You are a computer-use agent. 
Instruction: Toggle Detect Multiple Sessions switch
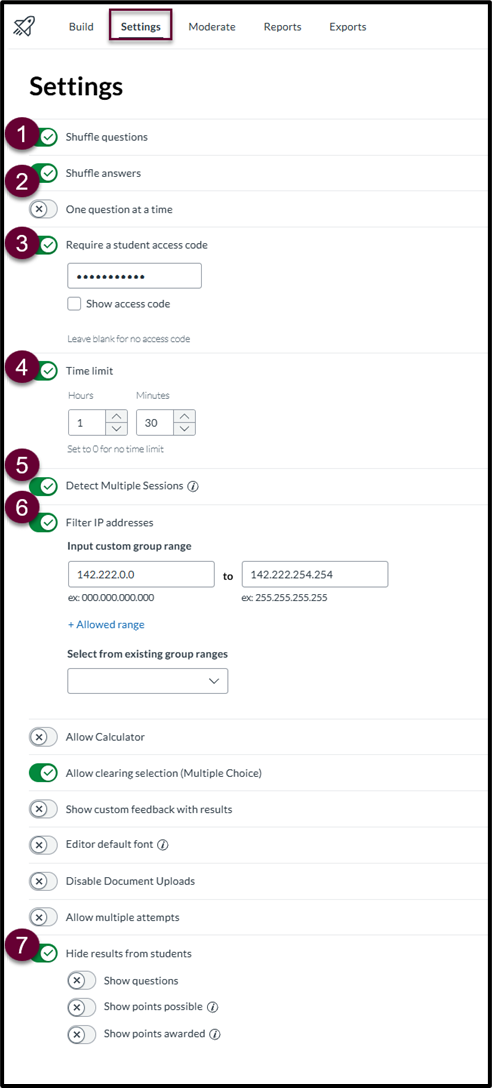tap(43, 486)
